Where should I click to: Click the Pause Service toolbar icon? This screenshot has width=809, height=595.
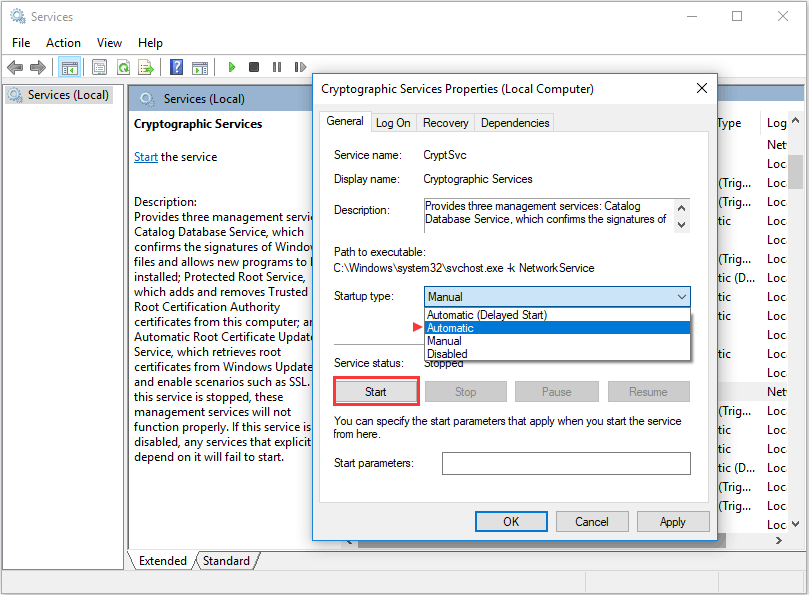277,67
